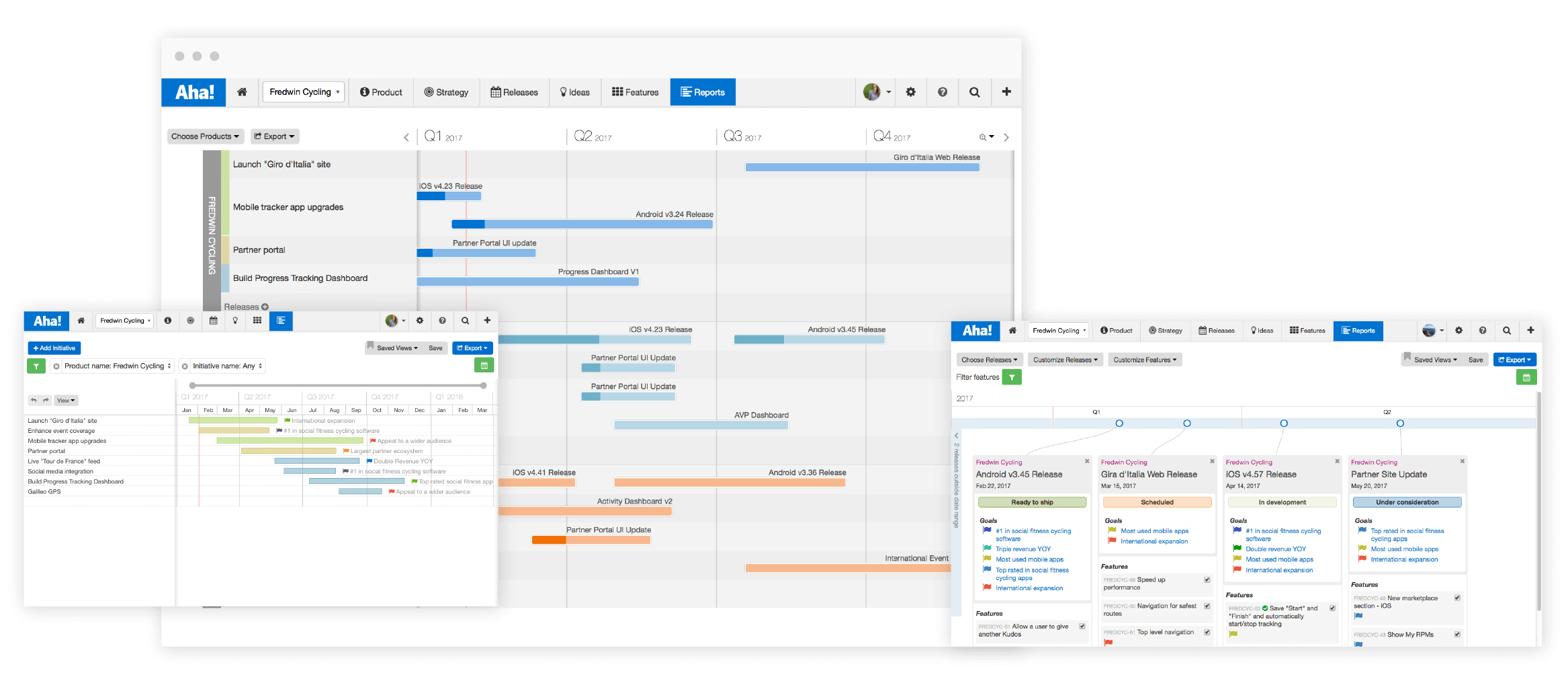Click plus add icon in main back window
Image resolution: width=1568 pixels, height=687 pixels.
pyautogui.click(x=1006, y=92)
